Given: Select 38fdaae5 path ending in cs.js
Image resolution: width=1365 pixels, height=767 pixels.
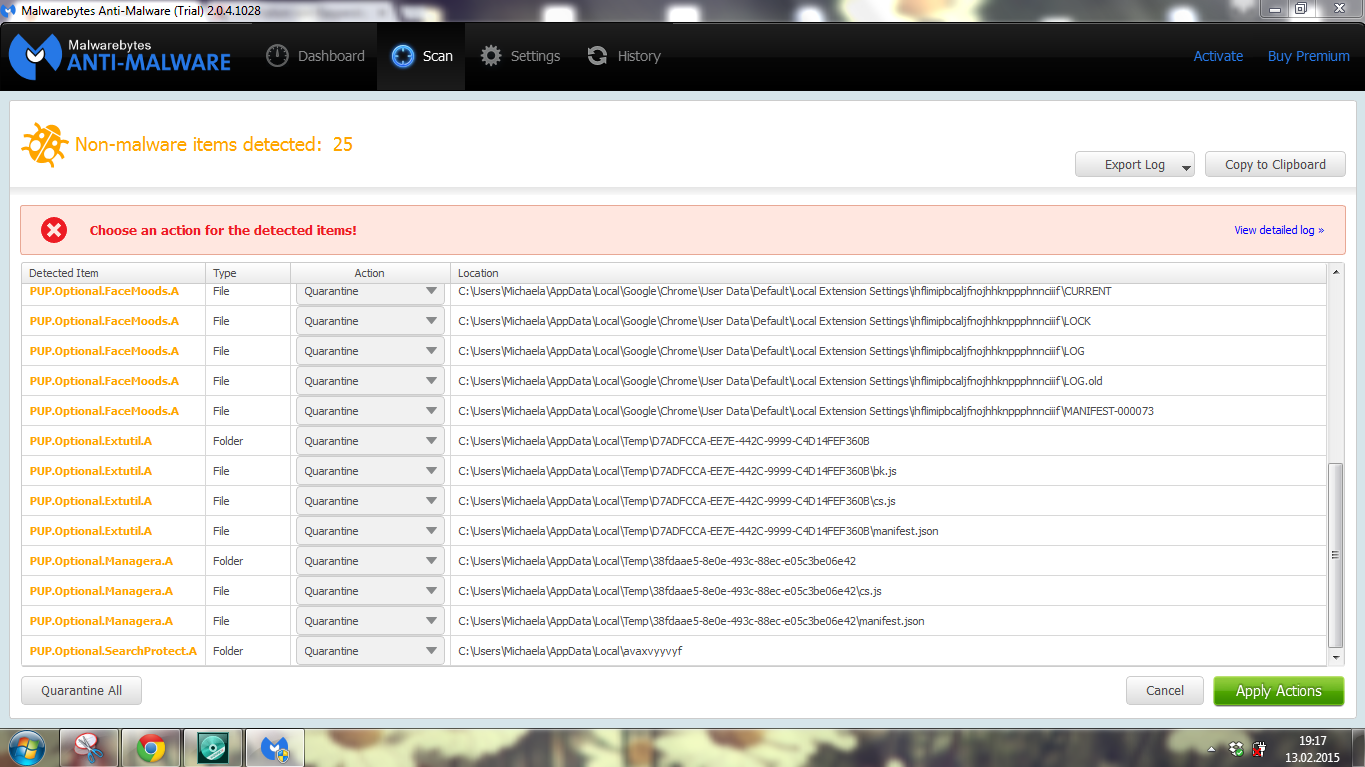Looking at the screenshot, I should tap(669, 591).
